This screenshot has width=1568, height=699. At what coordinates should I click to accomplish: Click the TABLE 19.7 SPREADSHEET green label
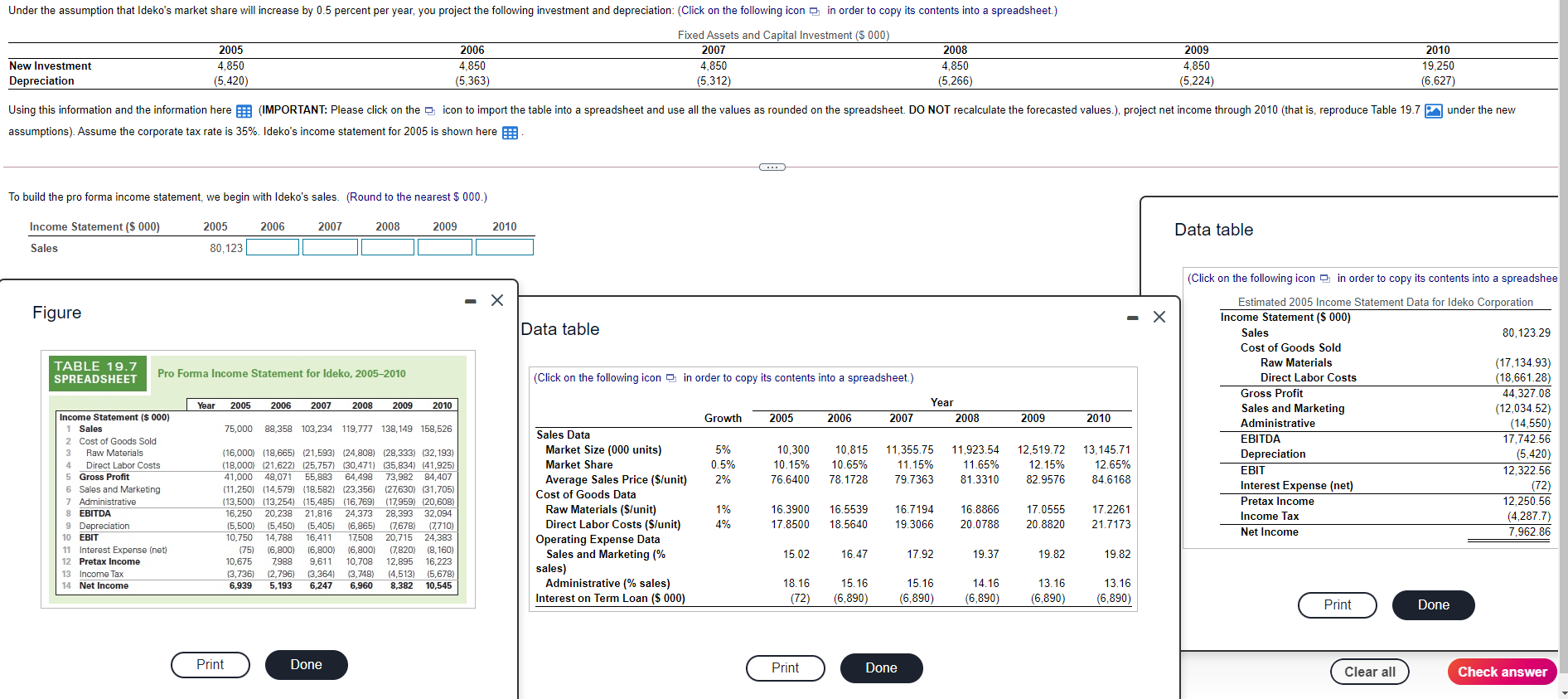[96, 372]
